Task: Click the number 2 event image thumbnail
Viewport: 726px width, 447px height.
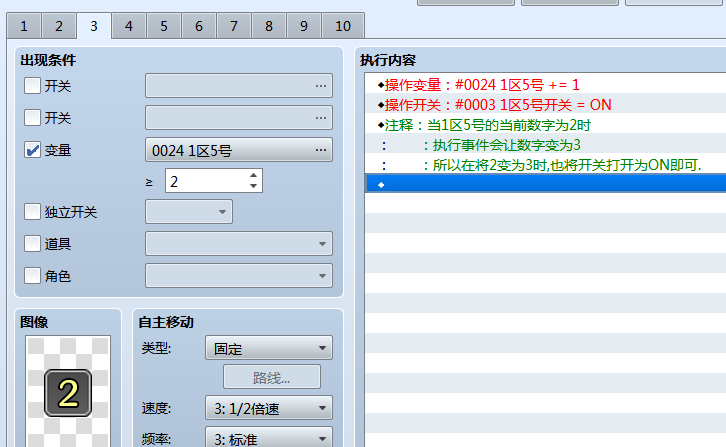Action: pos(68,392)
